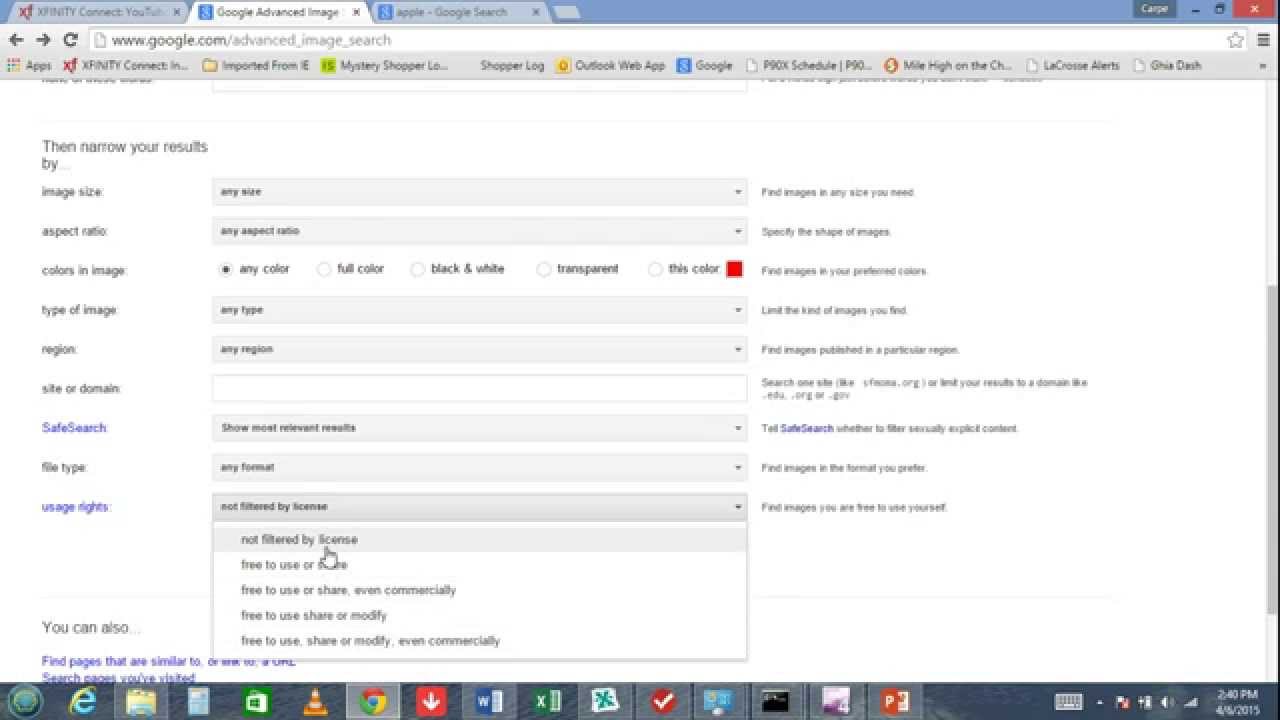Switch to Chrome on the taskbar
The image size is (1280, 720).
(373, 702)
